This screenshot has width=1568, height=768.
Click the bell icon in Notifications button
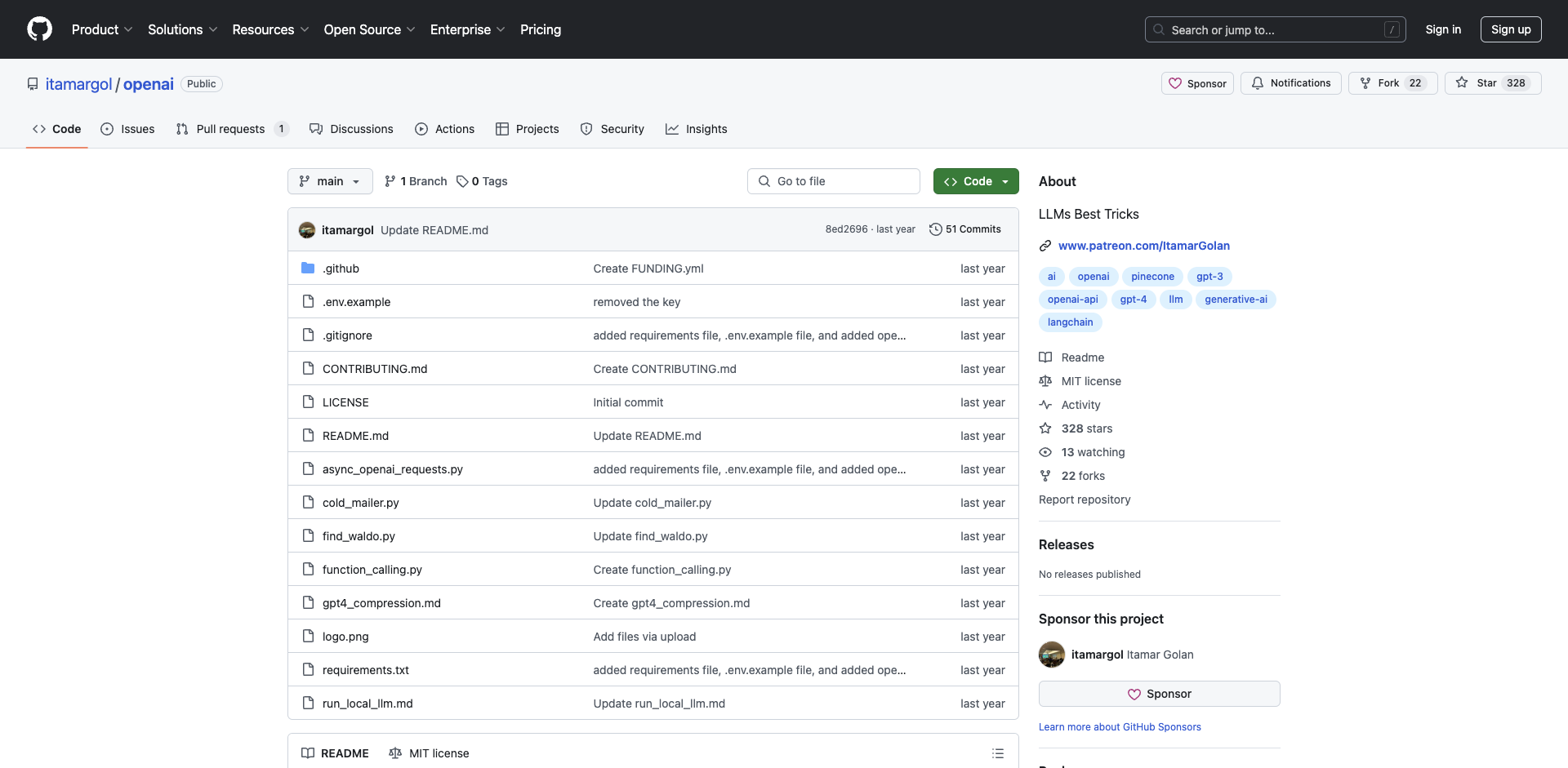(1258, 83)
